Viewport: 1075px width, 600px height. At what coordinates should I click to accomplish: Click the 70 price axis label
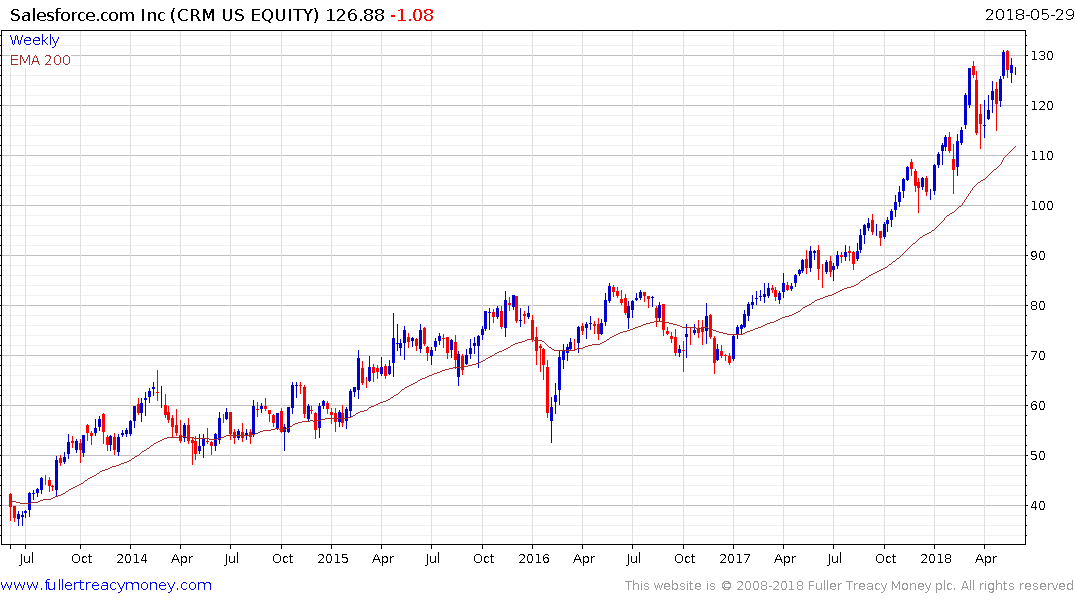(x=1038, y=356)
